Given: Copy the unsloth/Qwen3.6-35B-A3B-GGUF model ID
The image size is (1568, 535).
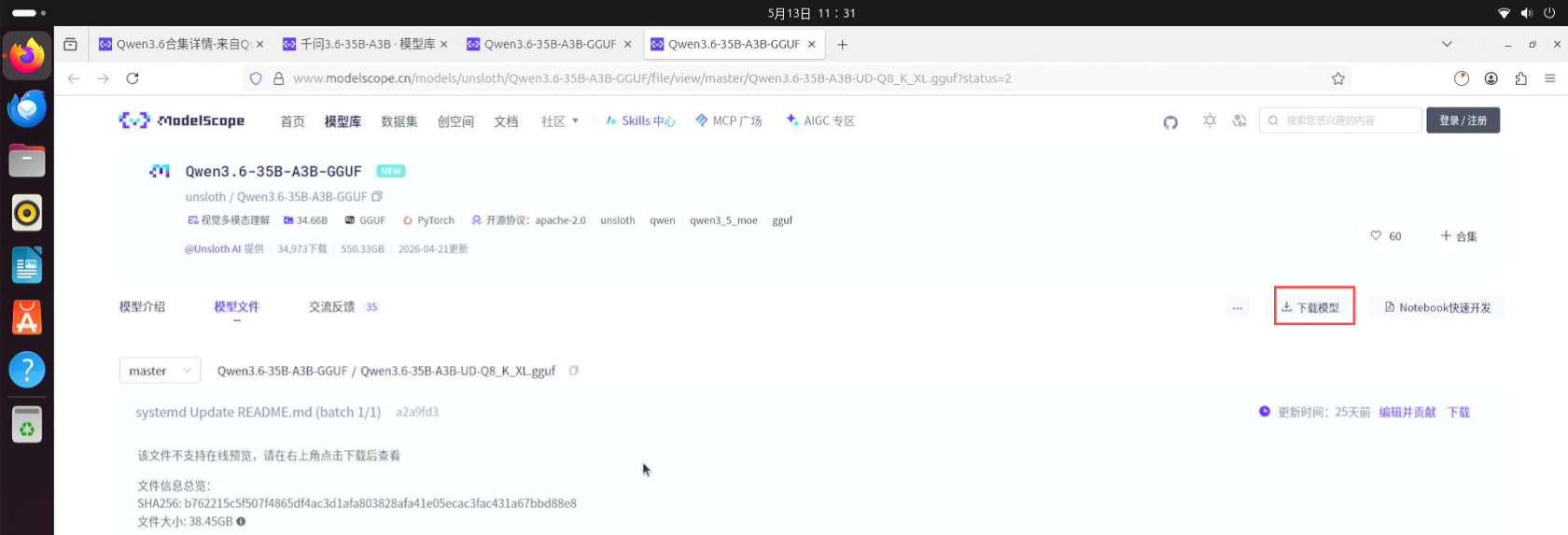Looking at the screenshot, I should pyautogui.click(x=377, y=197).
